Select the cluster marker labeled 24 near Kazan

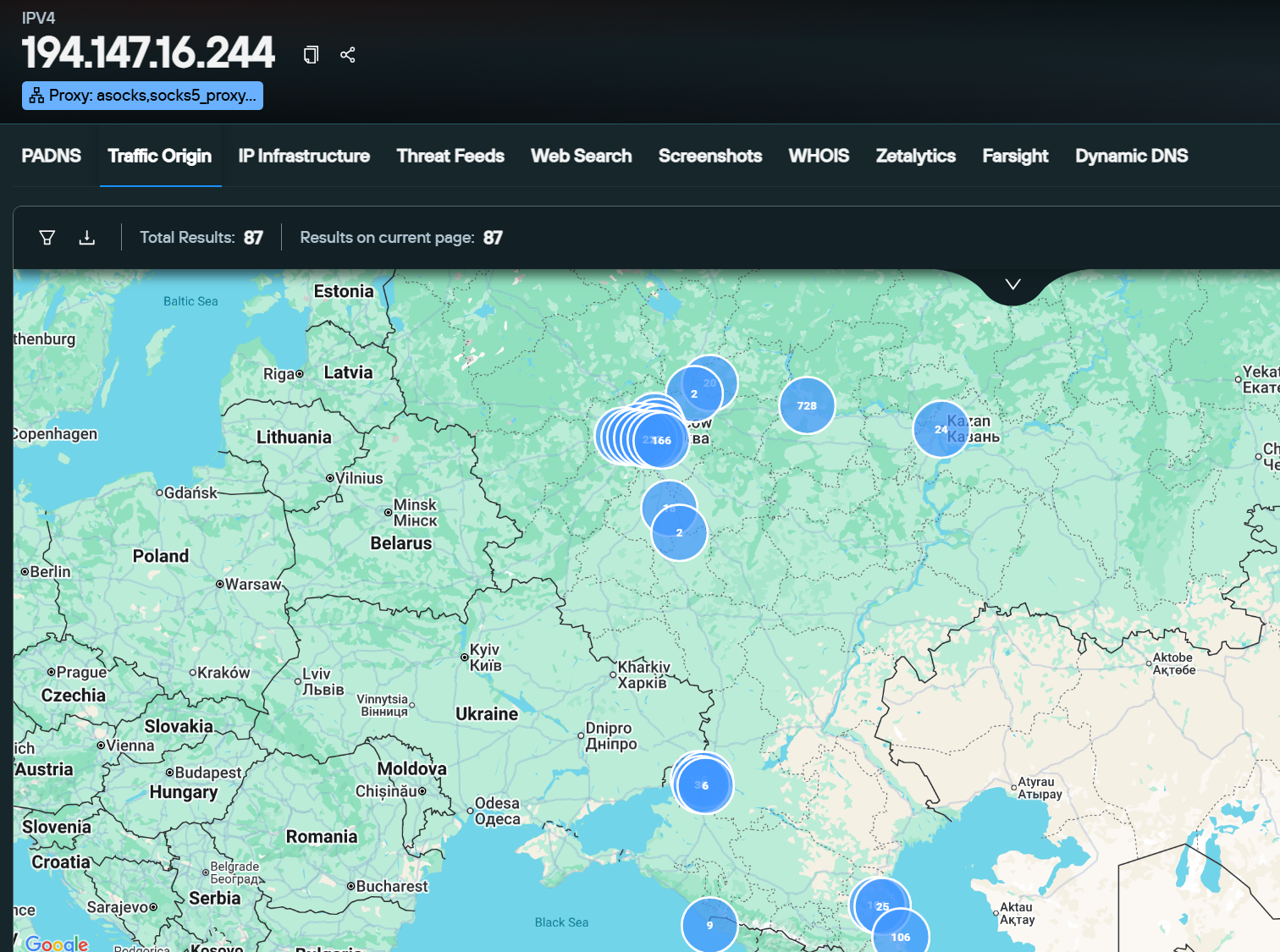coord(941,429)
